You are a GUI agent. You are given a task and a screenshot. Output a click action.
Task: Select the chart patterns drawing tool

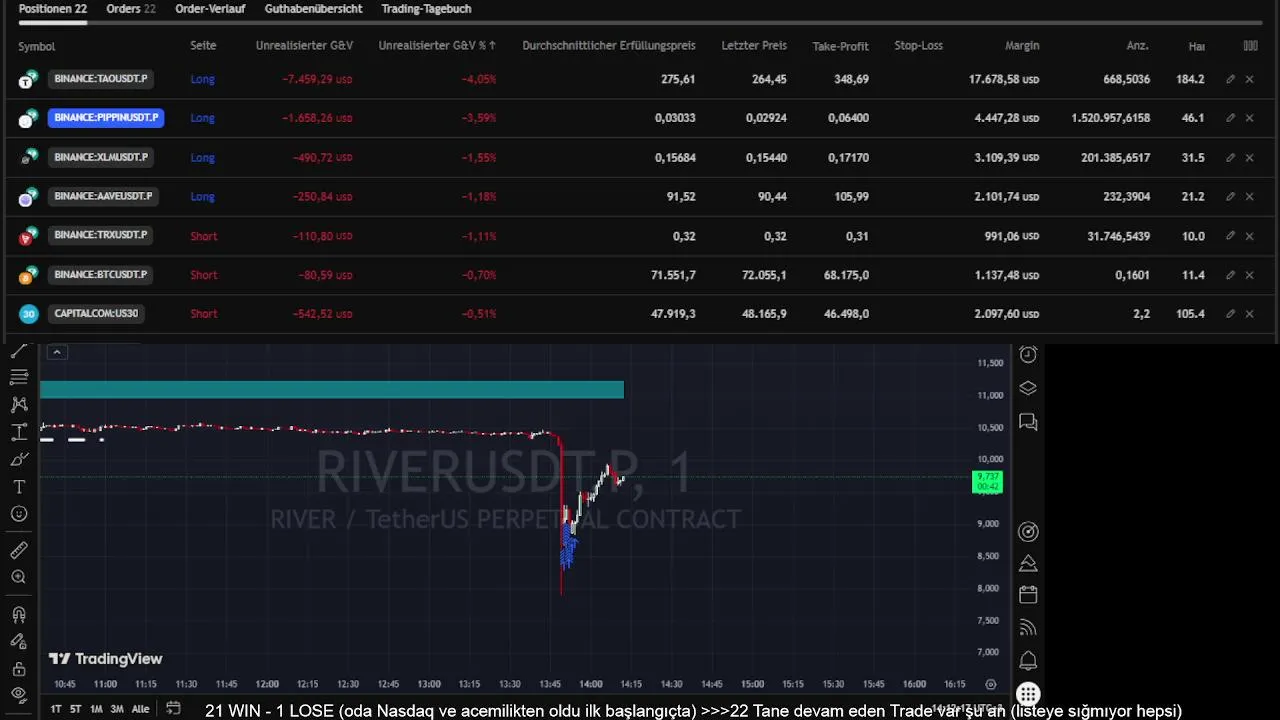pos(19,405)
